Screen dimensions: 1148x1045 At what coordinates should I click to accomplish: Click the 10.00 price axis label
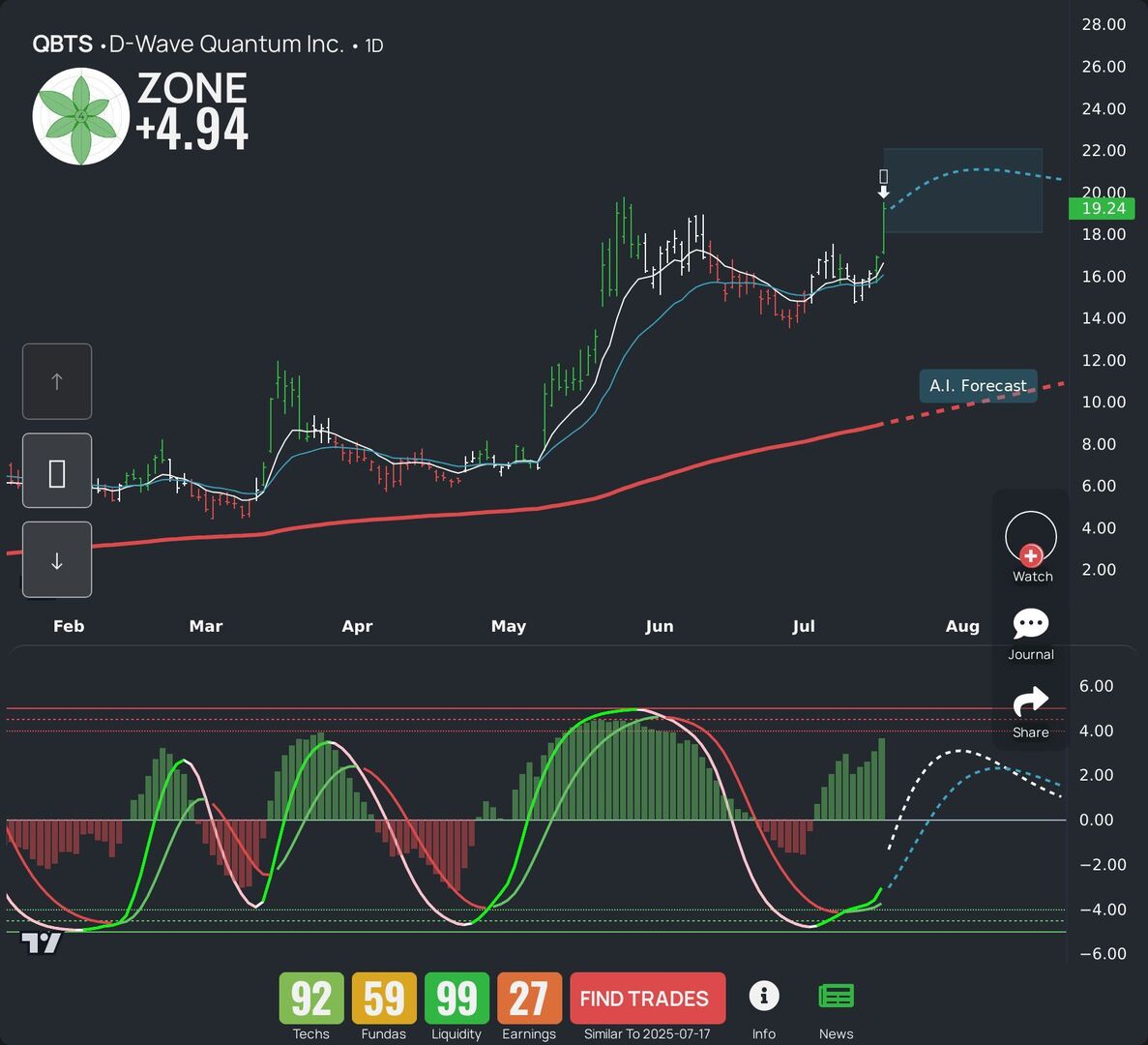pyautogui.click(x=1104, y=402)
